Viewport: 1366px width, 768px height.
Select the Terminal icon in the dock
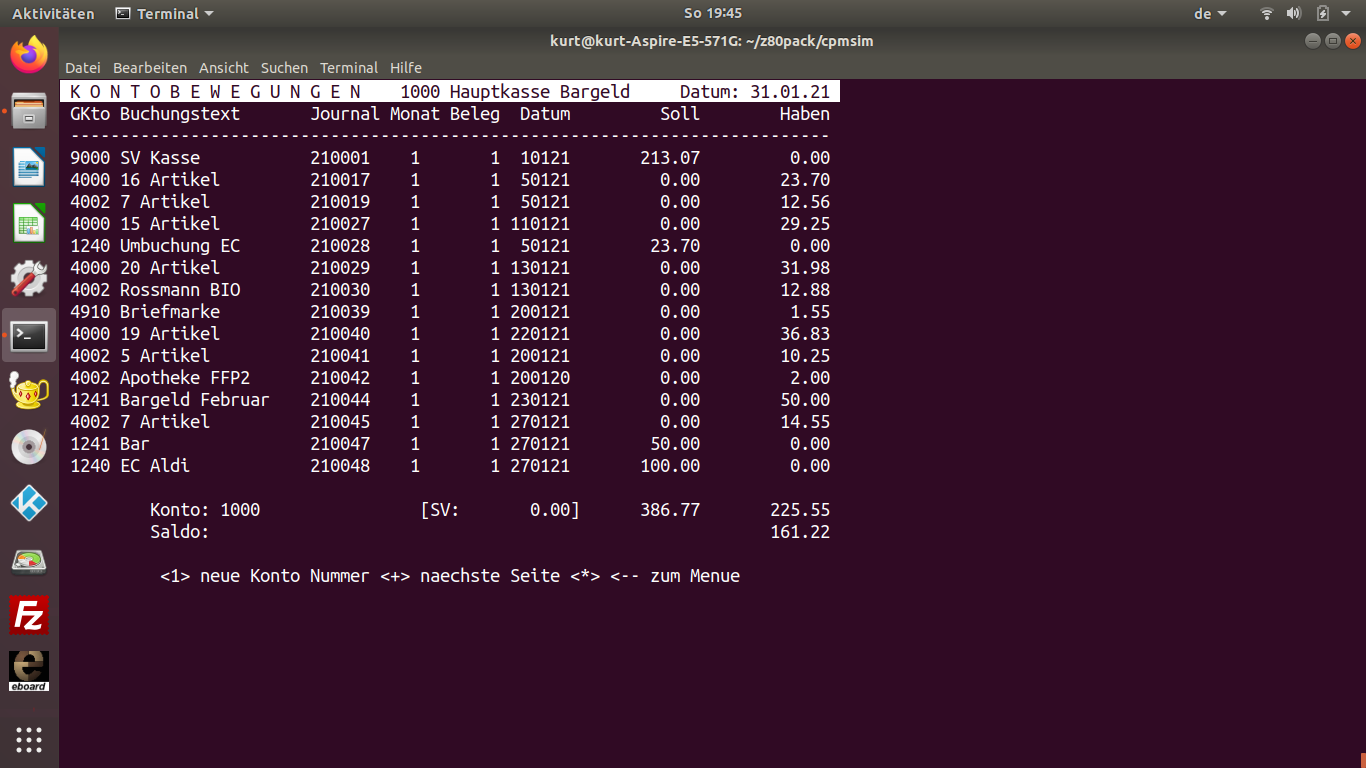pos(29,336)
